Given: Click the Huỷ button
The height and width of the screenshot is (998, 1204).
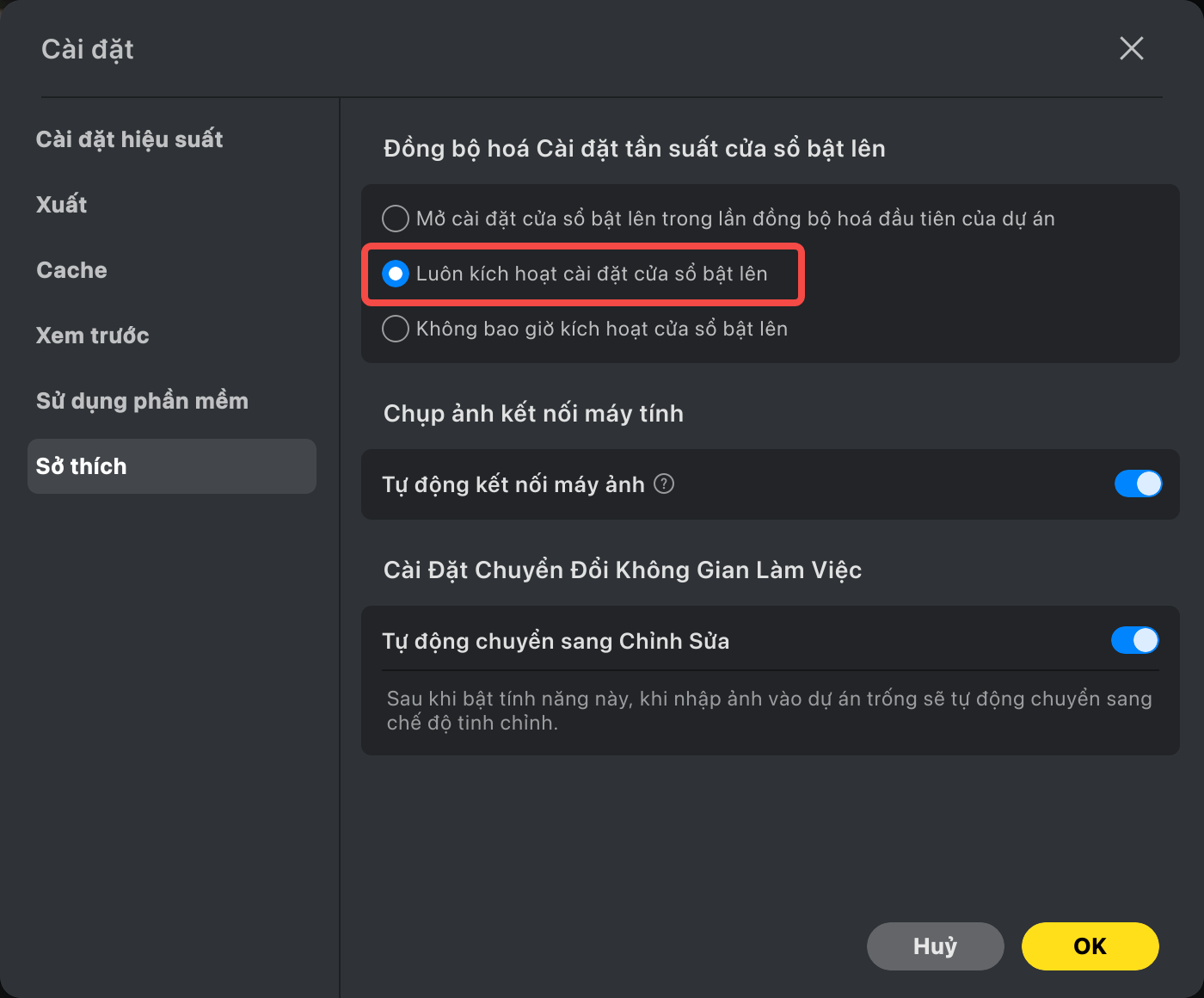Looking at the screenshot, I should click(x=936, y=946).
